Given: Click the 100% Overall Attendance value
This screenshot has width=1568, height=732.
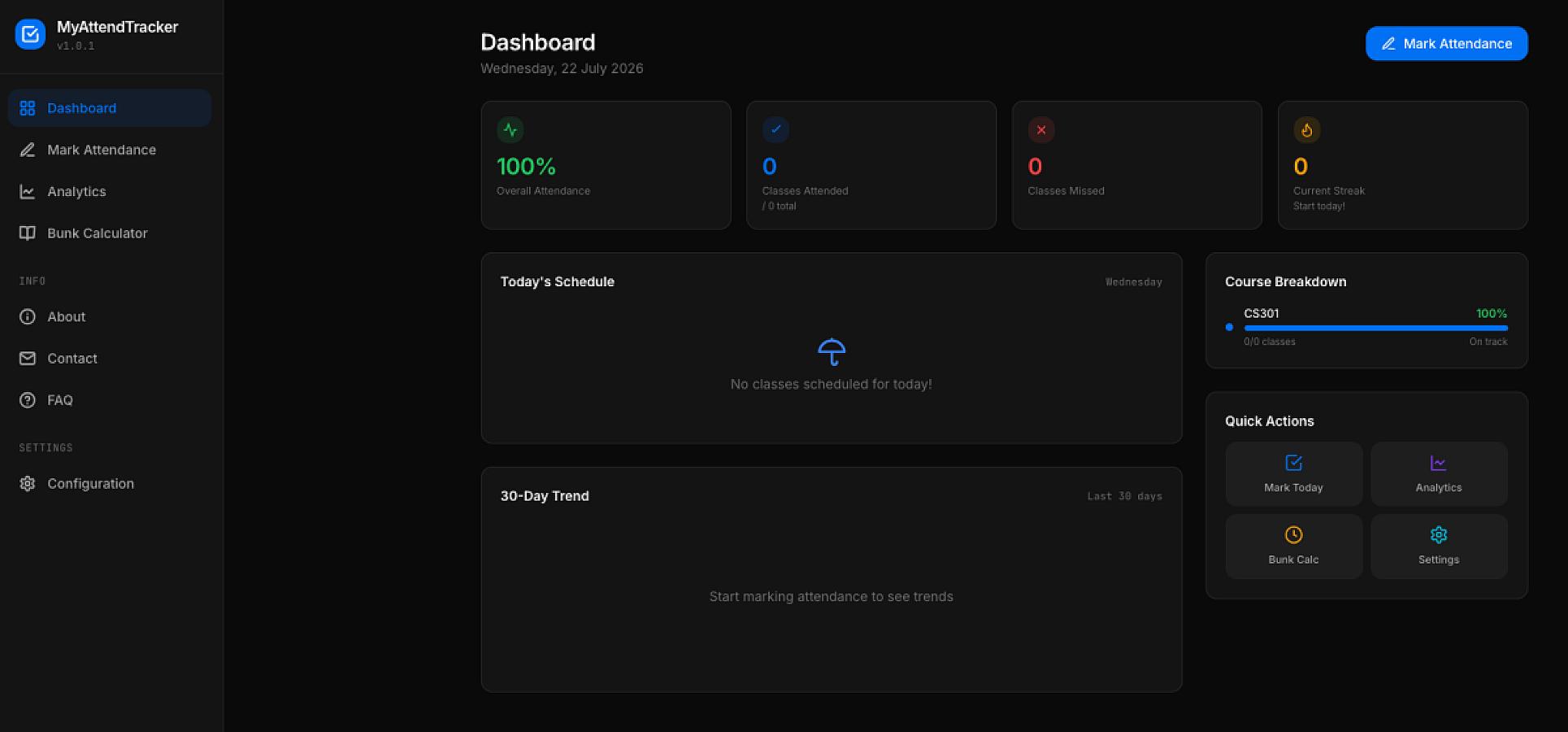Looking at the screenshot, I should (526, 167).
